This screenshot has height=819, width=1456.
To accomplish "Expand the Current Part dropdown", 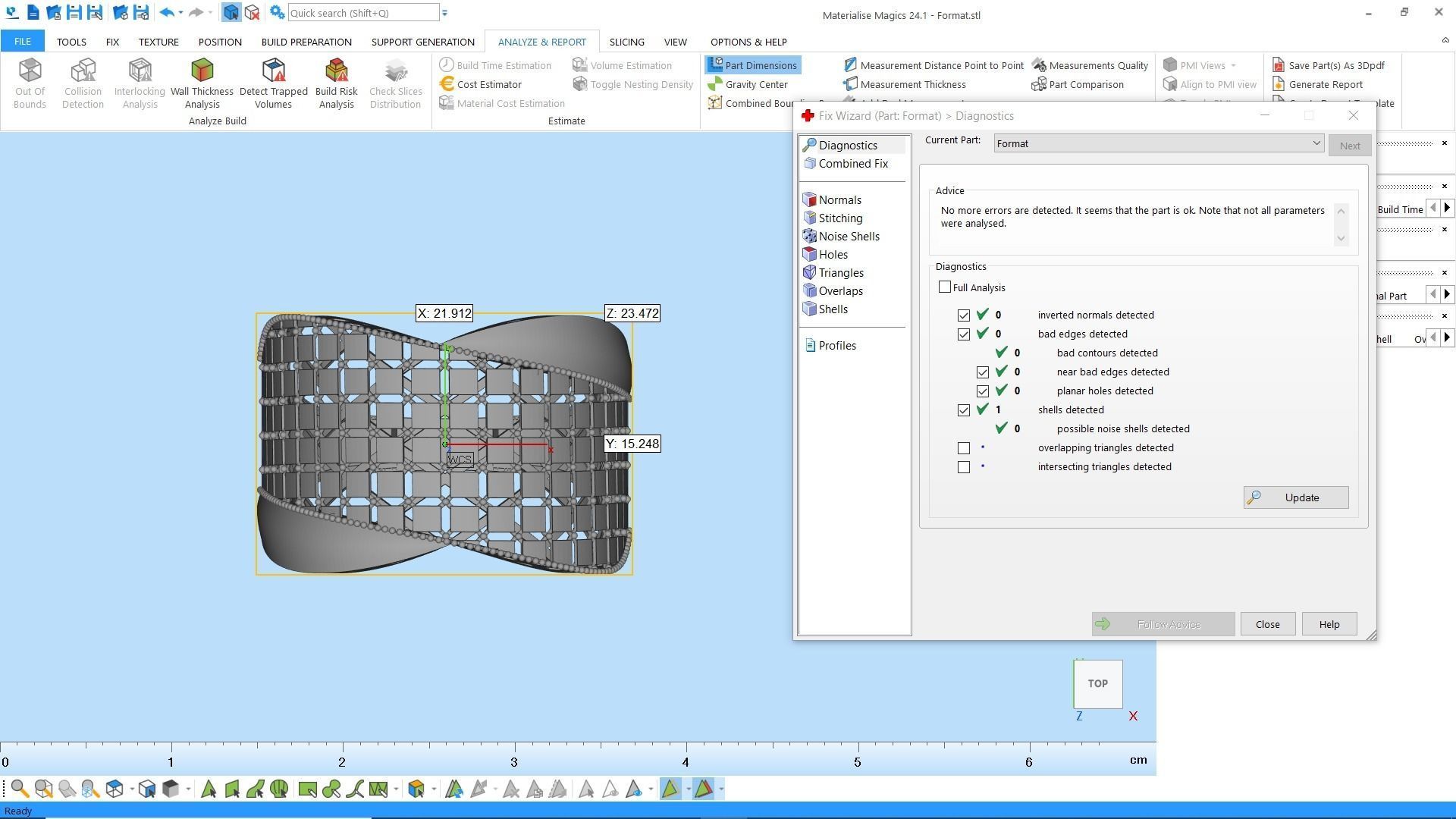I will pyautogui.click(x=1316, y=143).
